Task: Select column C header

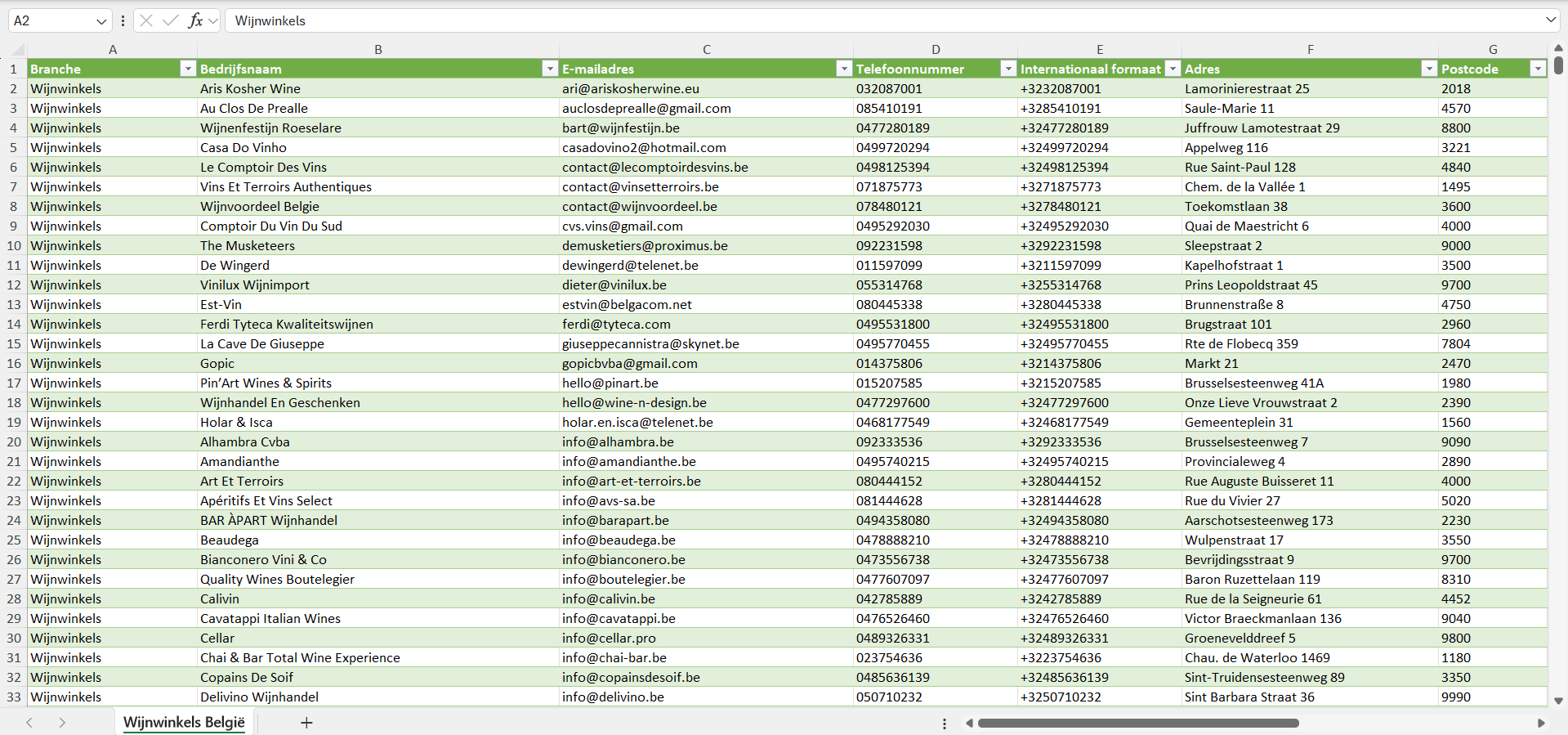Action: [x=706, y=50]
